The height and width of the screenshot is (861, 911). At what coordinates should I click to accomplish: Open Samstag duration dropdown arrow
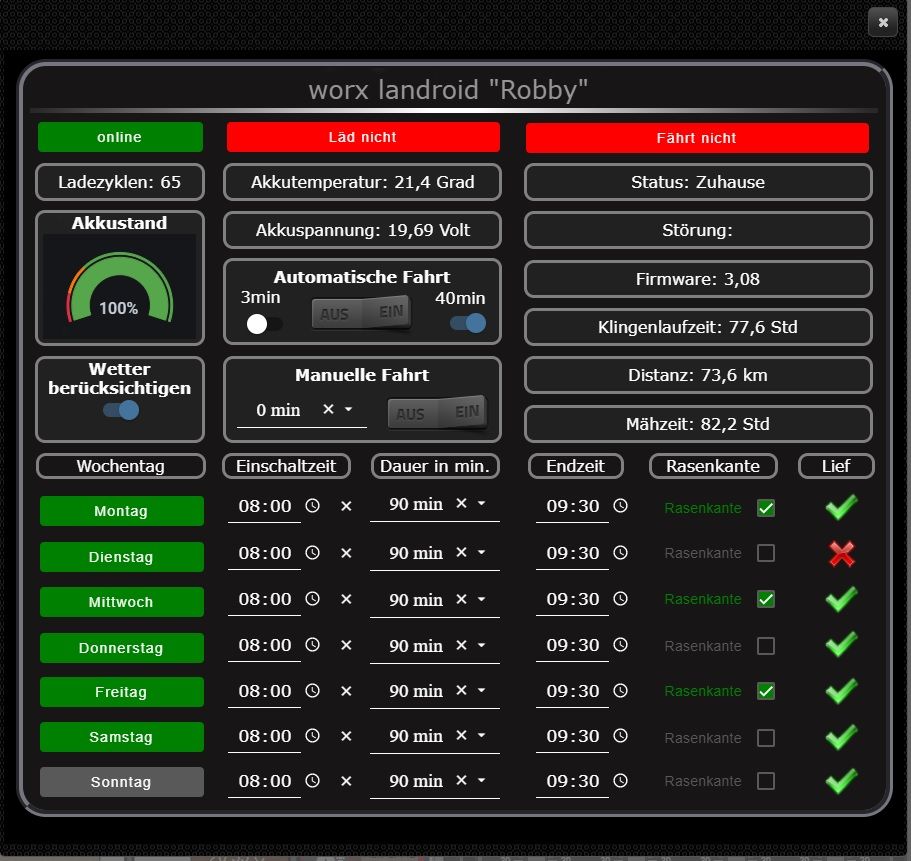tap(482, 735)
